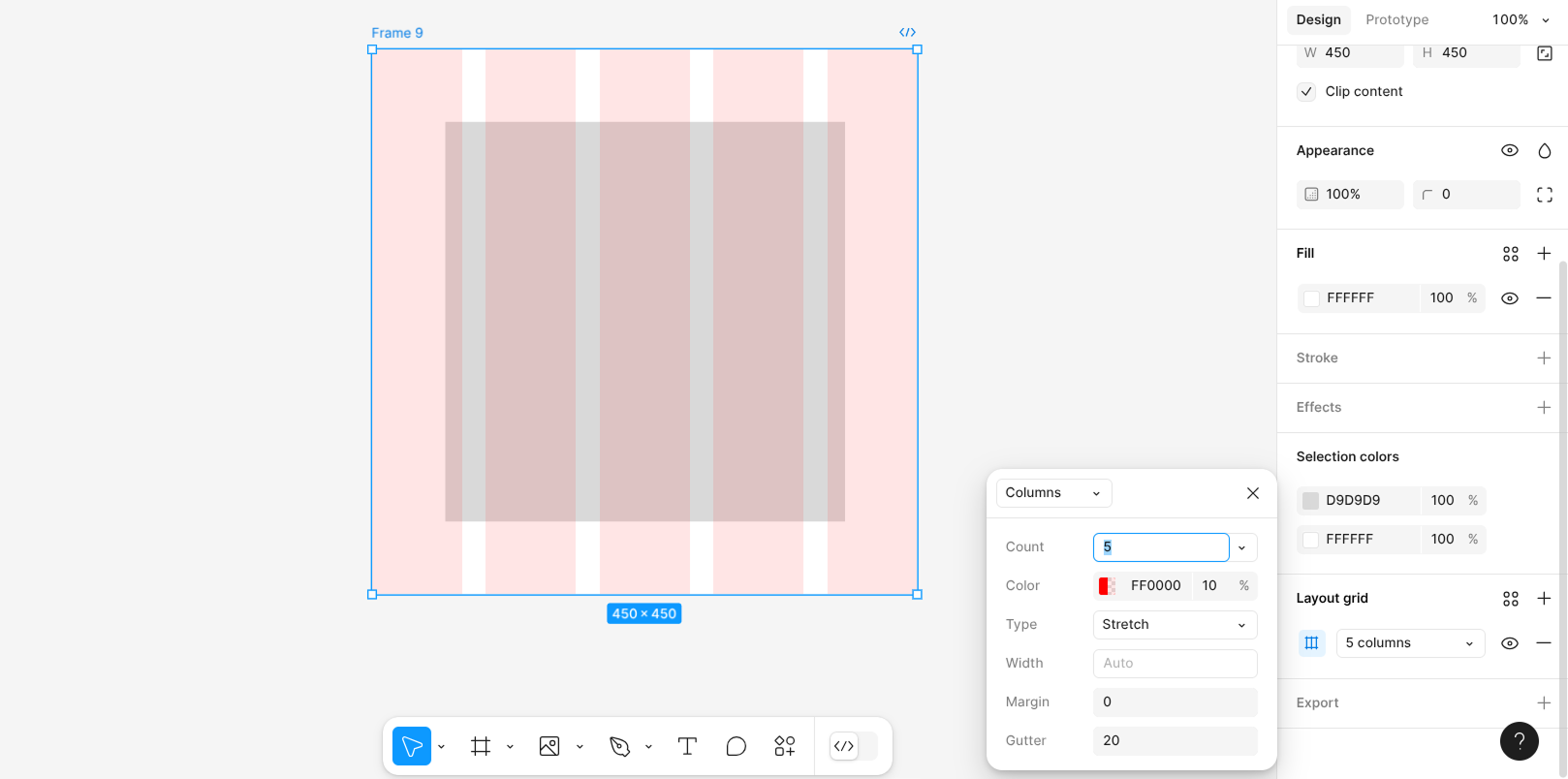Toggle the Clip content checkbox
Viewport: 1568px width, 779px height.
[1306, 92]
